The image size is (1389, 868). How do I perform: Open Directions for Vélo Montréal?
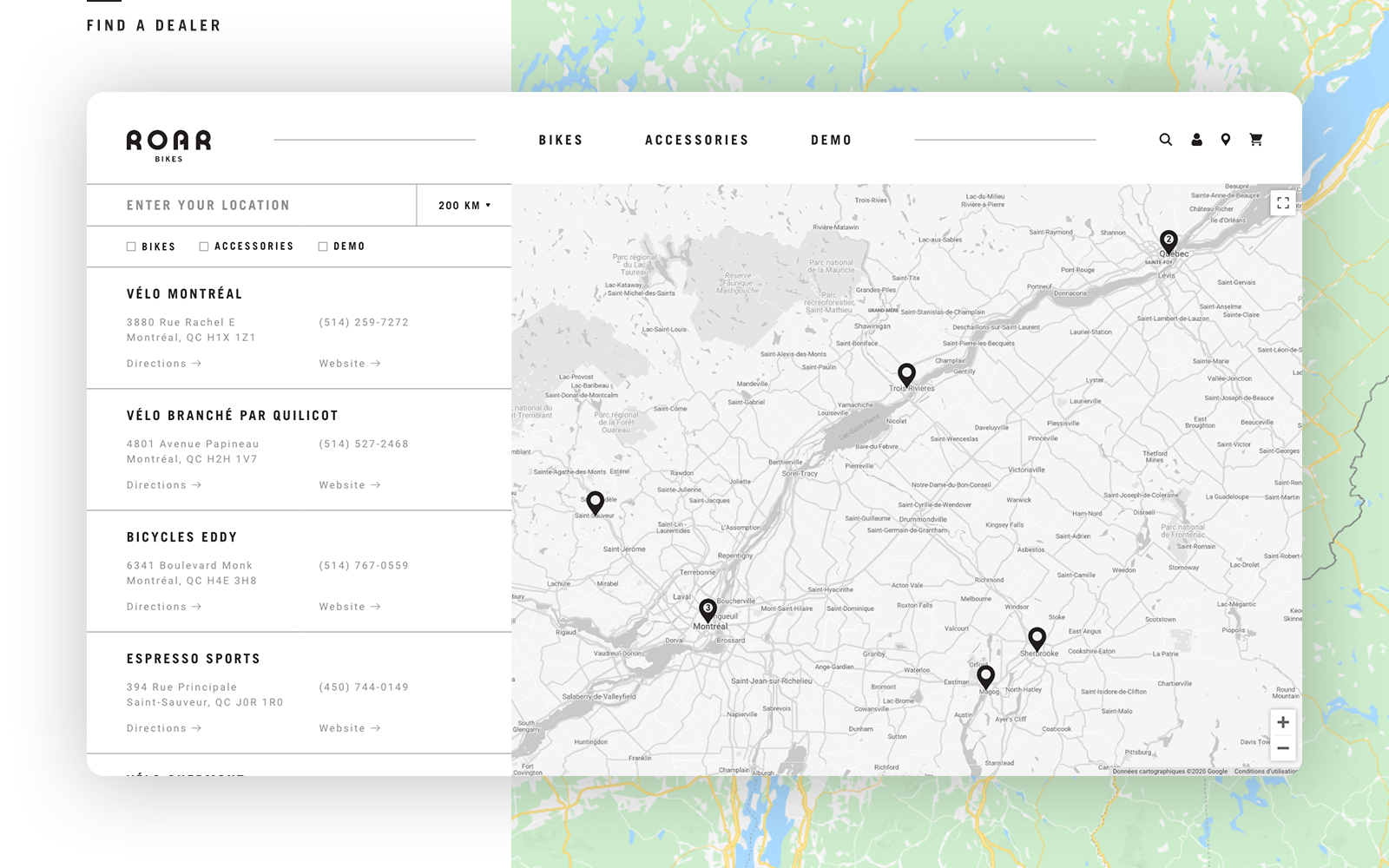[163, 364]
